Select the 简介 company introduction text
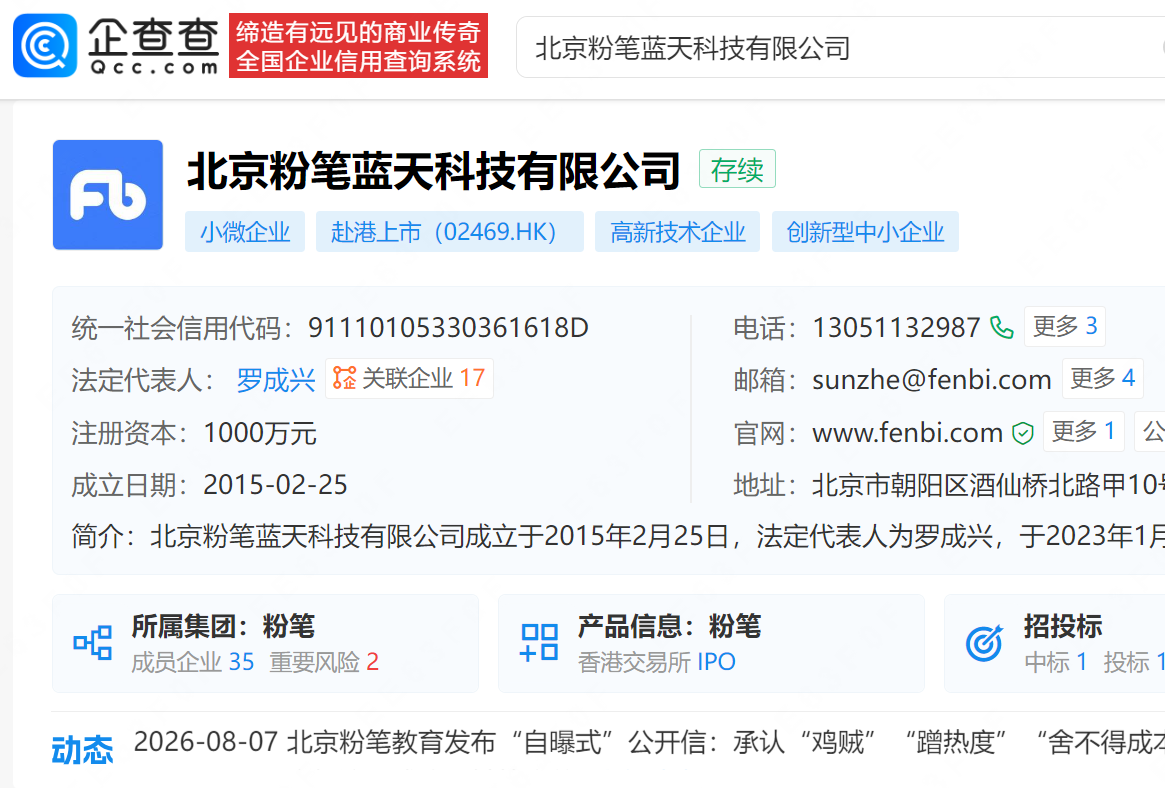Screen dimensions: 1165x788 (618, 535)
